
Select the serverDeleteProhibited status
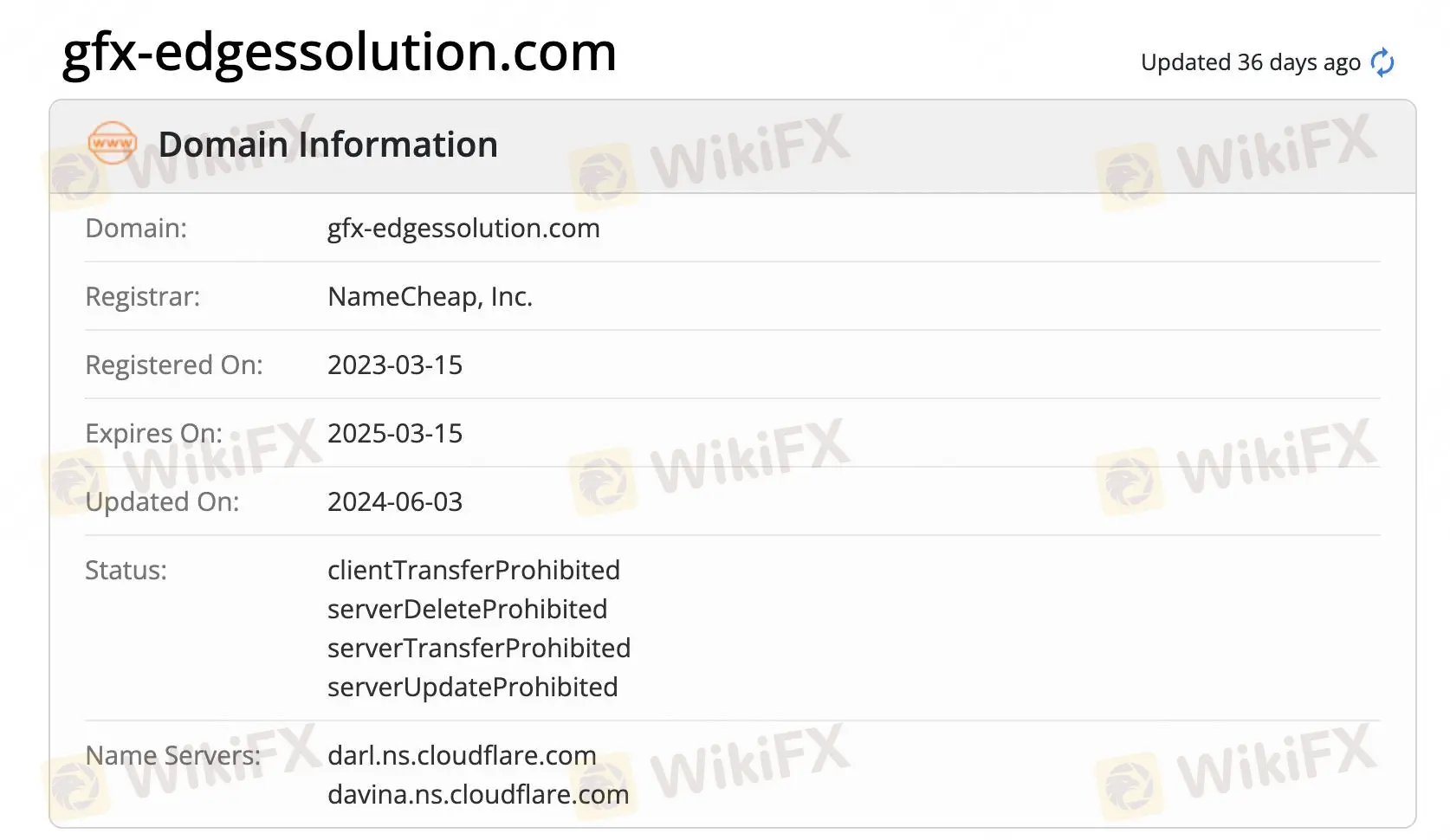click(467, 610)
